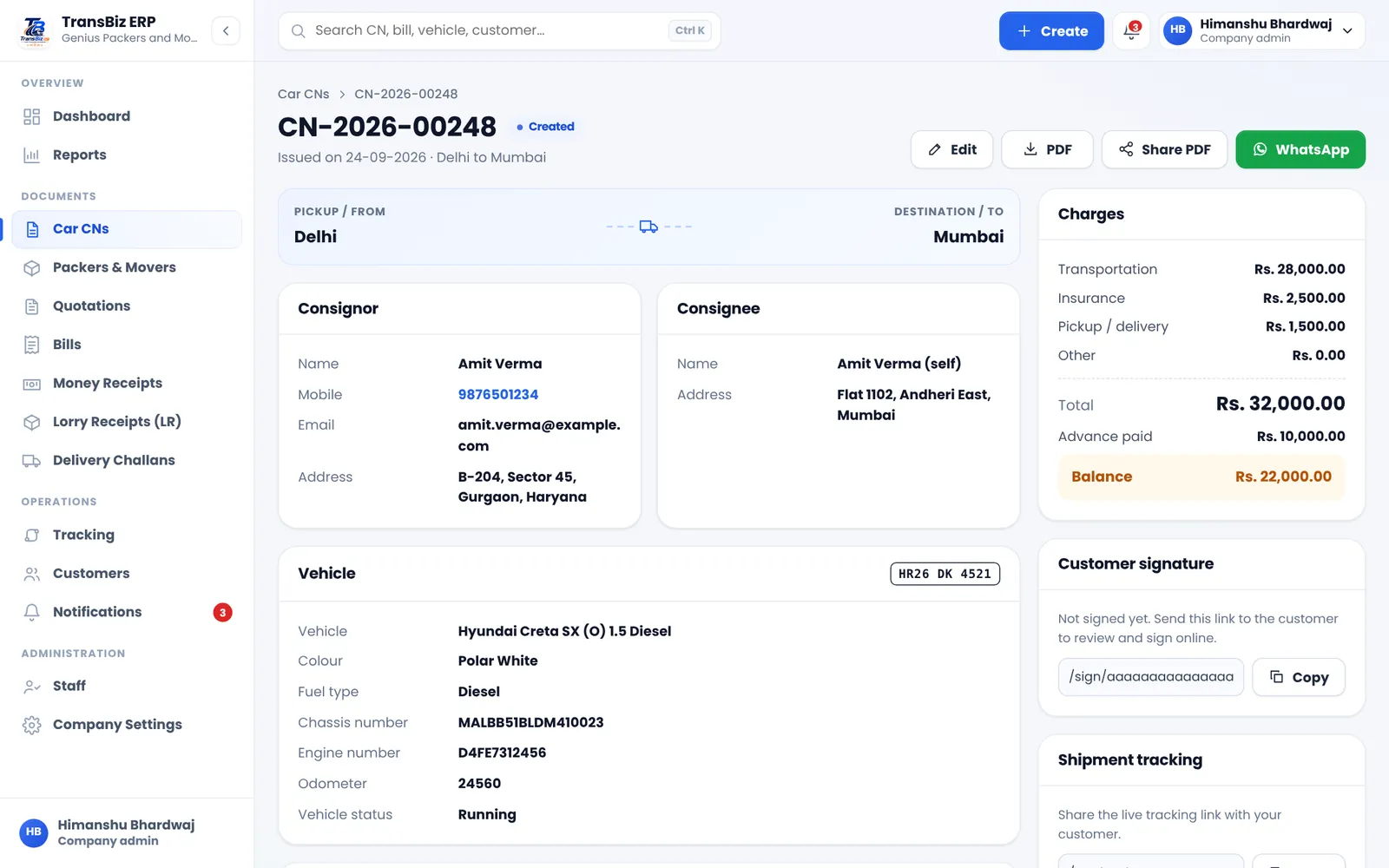Viewport: 1389px width, 868px height.
Task: Open the Himanshu Bhardwaj account dropdown
Action: 1261,30
